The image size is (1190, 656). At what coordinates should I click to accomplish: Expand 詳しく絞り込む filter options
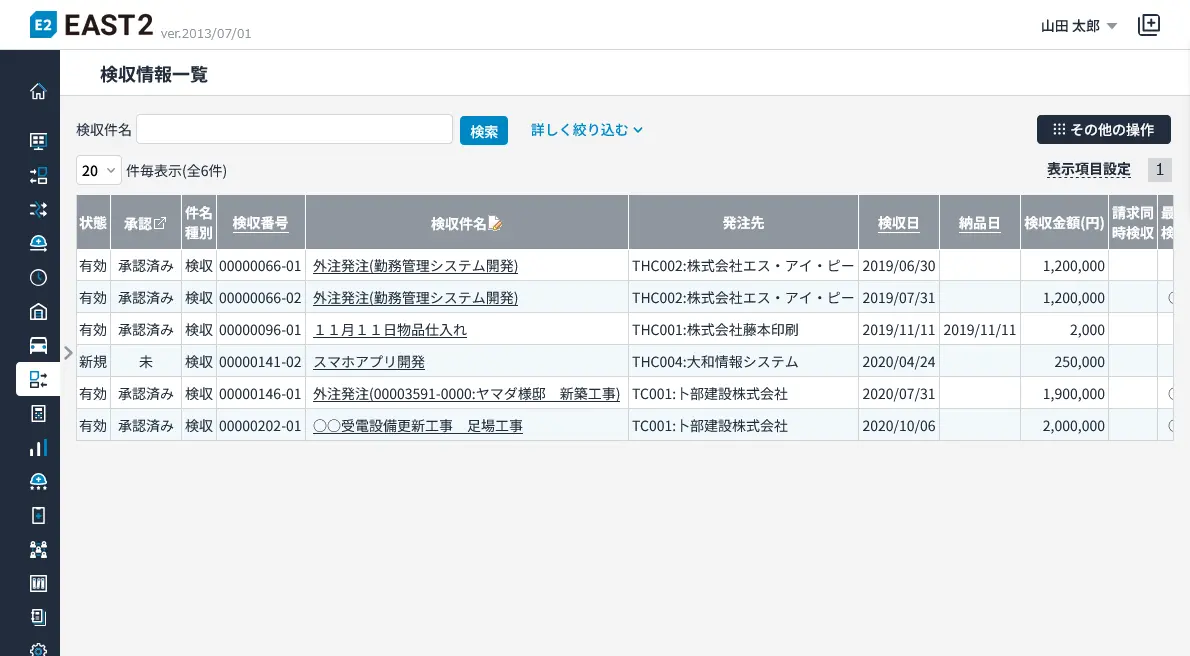(x=586, y=129)
